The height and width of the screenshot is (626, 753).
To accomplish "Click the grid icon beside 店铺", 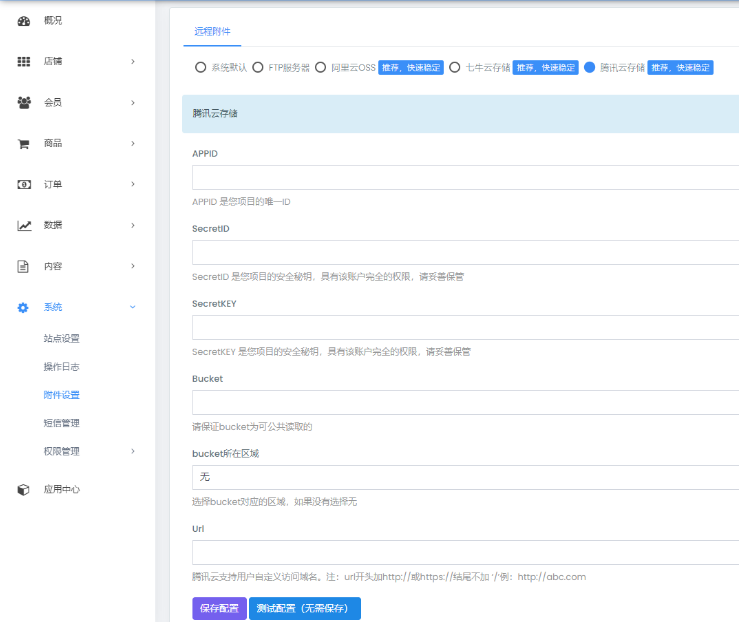I will [x=24, y=61].
